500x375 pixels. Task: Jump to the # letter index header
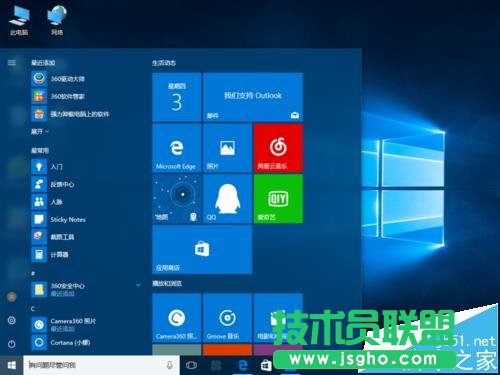point(33,273)
